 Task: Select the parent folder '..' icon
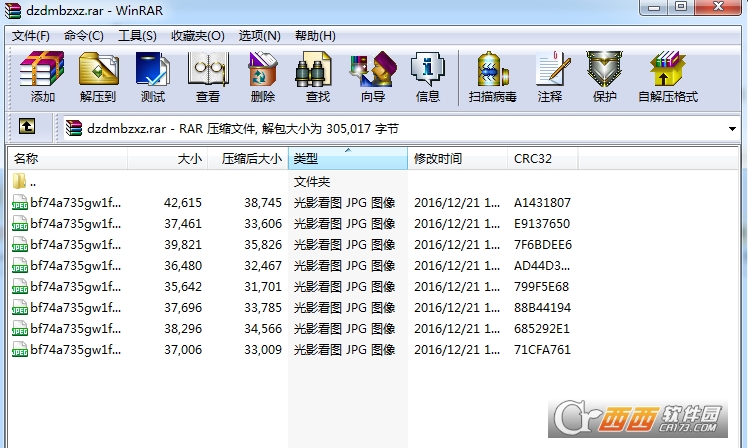pyautogui.click(x=19, y=181)
